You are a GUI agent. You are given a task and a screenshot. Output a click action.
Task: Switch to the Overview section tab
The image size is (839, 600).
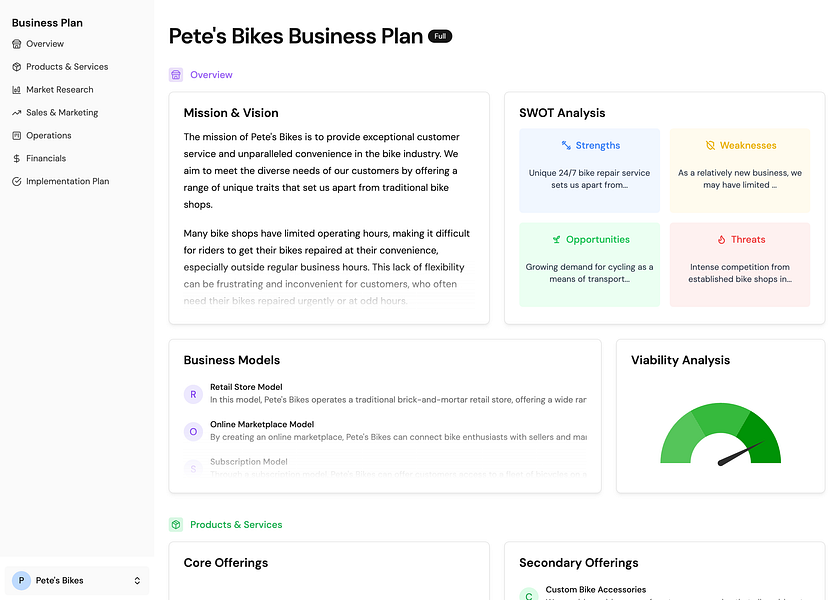200,74
